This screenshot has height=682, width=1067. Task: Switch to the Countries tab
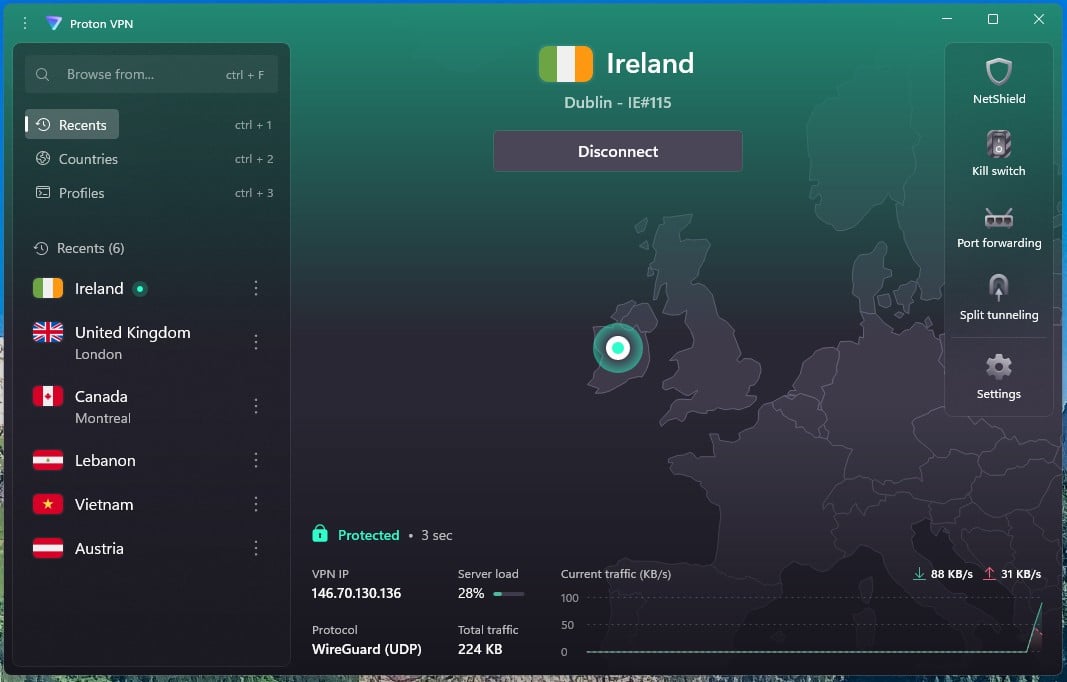pyautogui.click(x=77, y=159)
